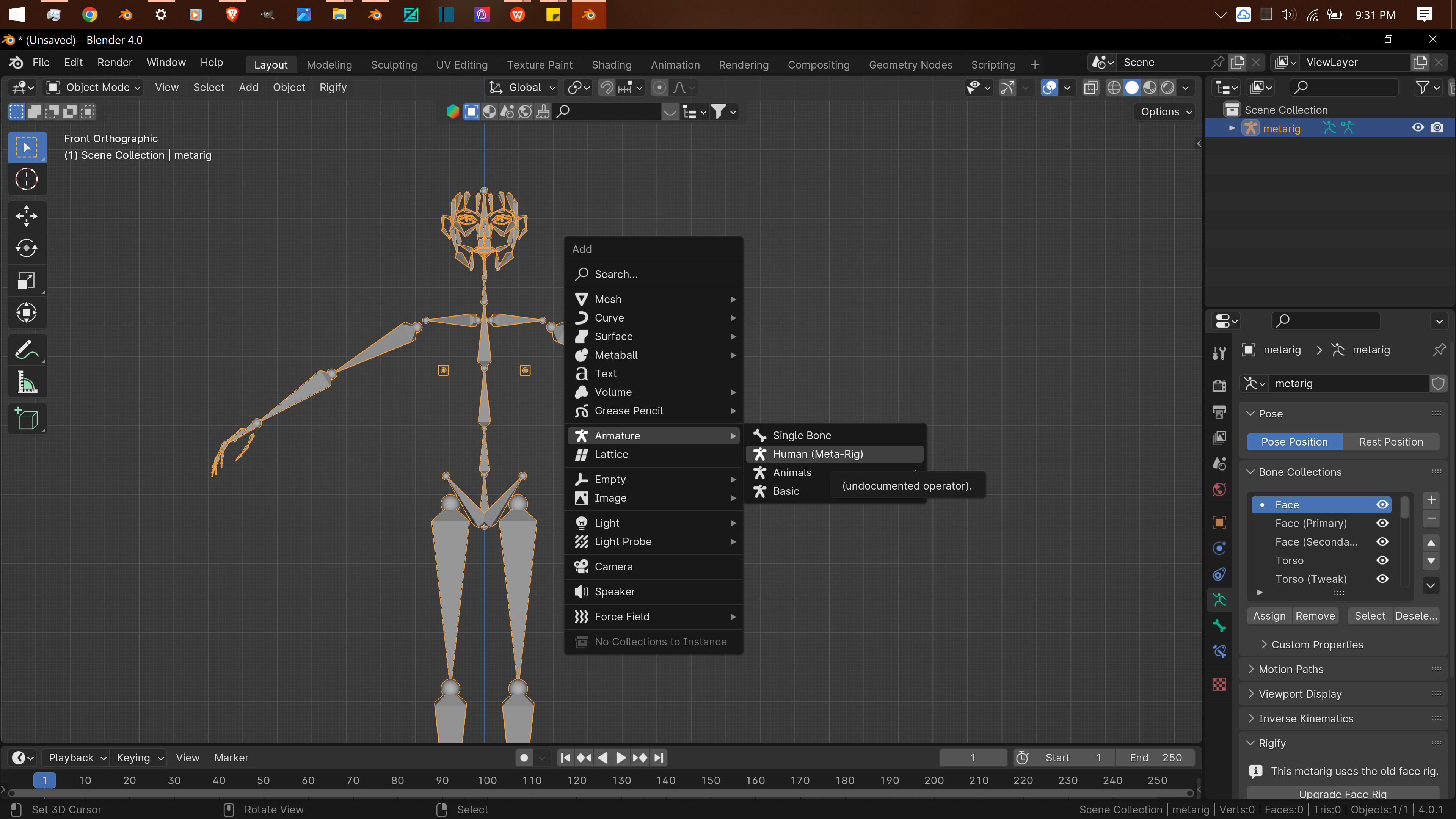Select Human (Meta-Rig) from Armature menu
Viewport: 1456px width, 819px height.
[x=818, y=454]
